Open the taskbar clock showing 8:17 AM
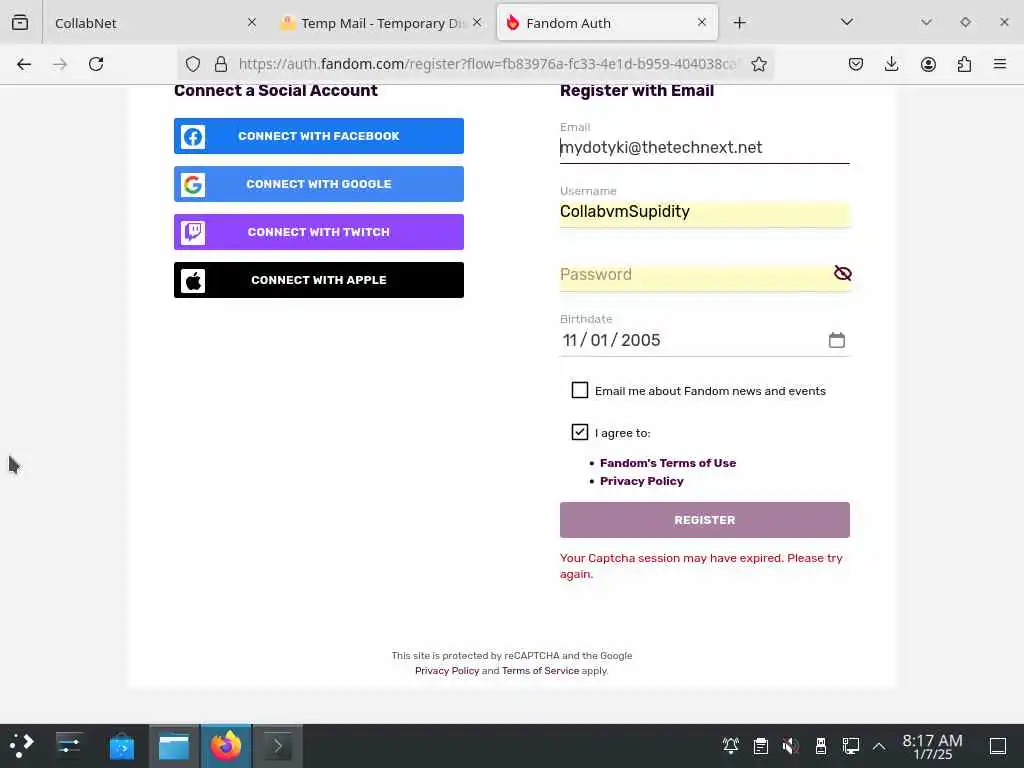 933,746
